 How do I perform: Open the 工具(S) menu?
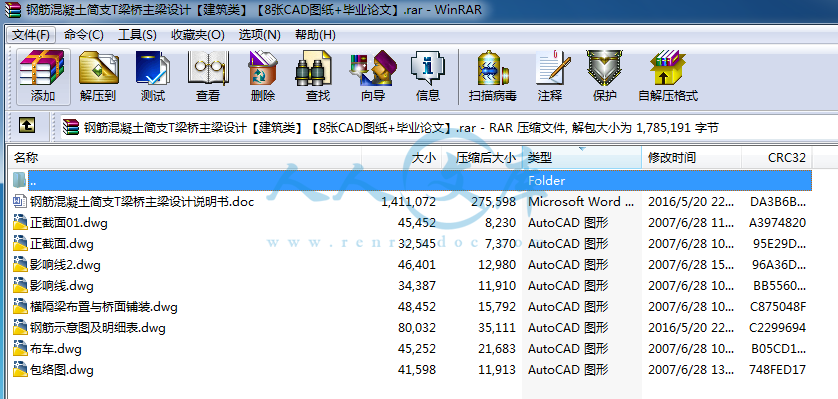pos(137,35)
